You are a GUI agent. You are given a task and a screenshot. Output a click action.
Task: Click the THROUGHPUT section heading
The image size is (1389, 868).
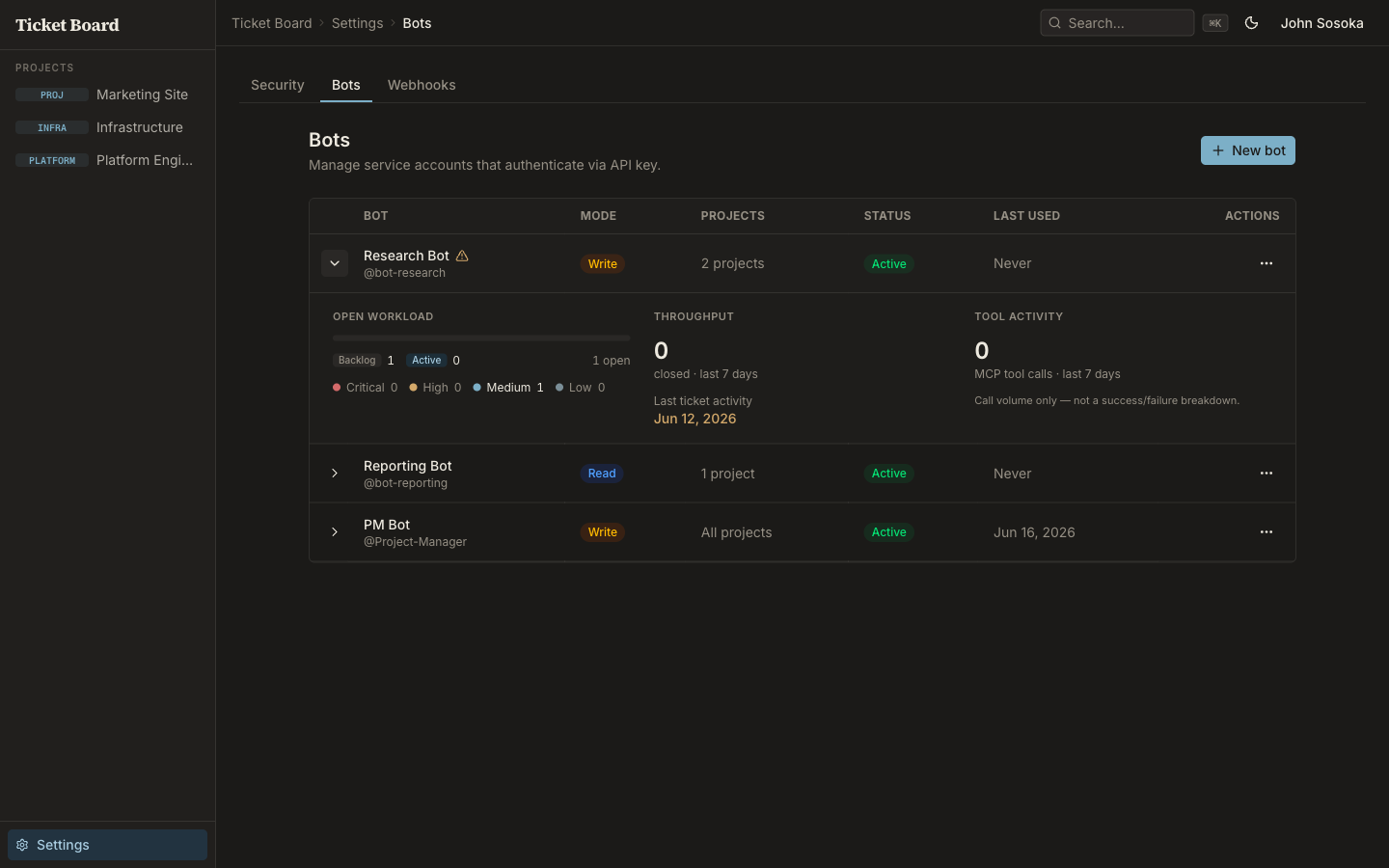694,316
